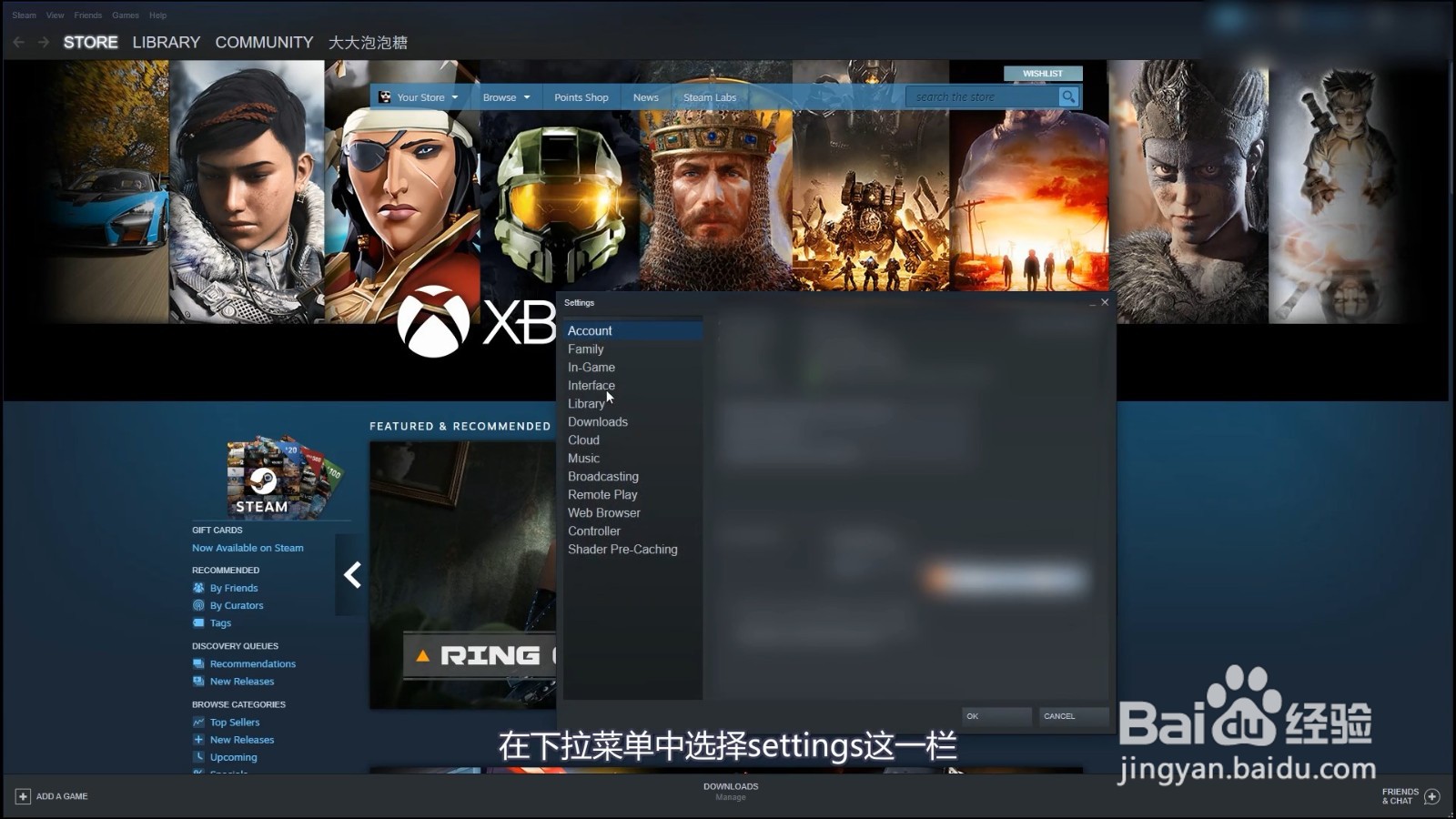The width and height of the screenshot is (1456, 819).
Task: Select Remote Play in Settings list
Action: tap(632, 495)
